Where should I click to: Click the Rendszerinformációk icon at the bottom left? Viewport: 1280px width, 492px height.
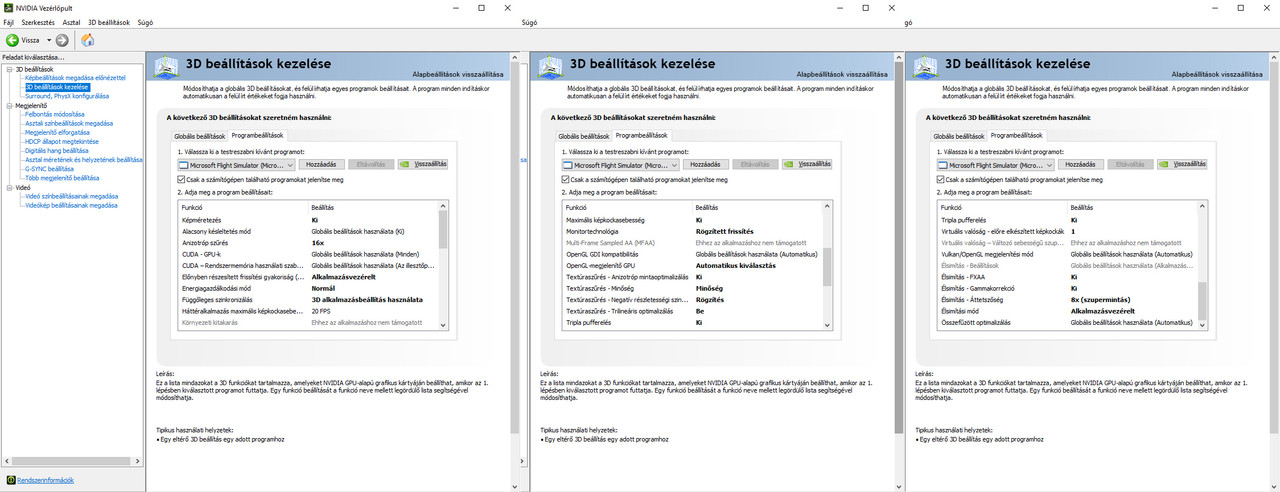point(10,480)
